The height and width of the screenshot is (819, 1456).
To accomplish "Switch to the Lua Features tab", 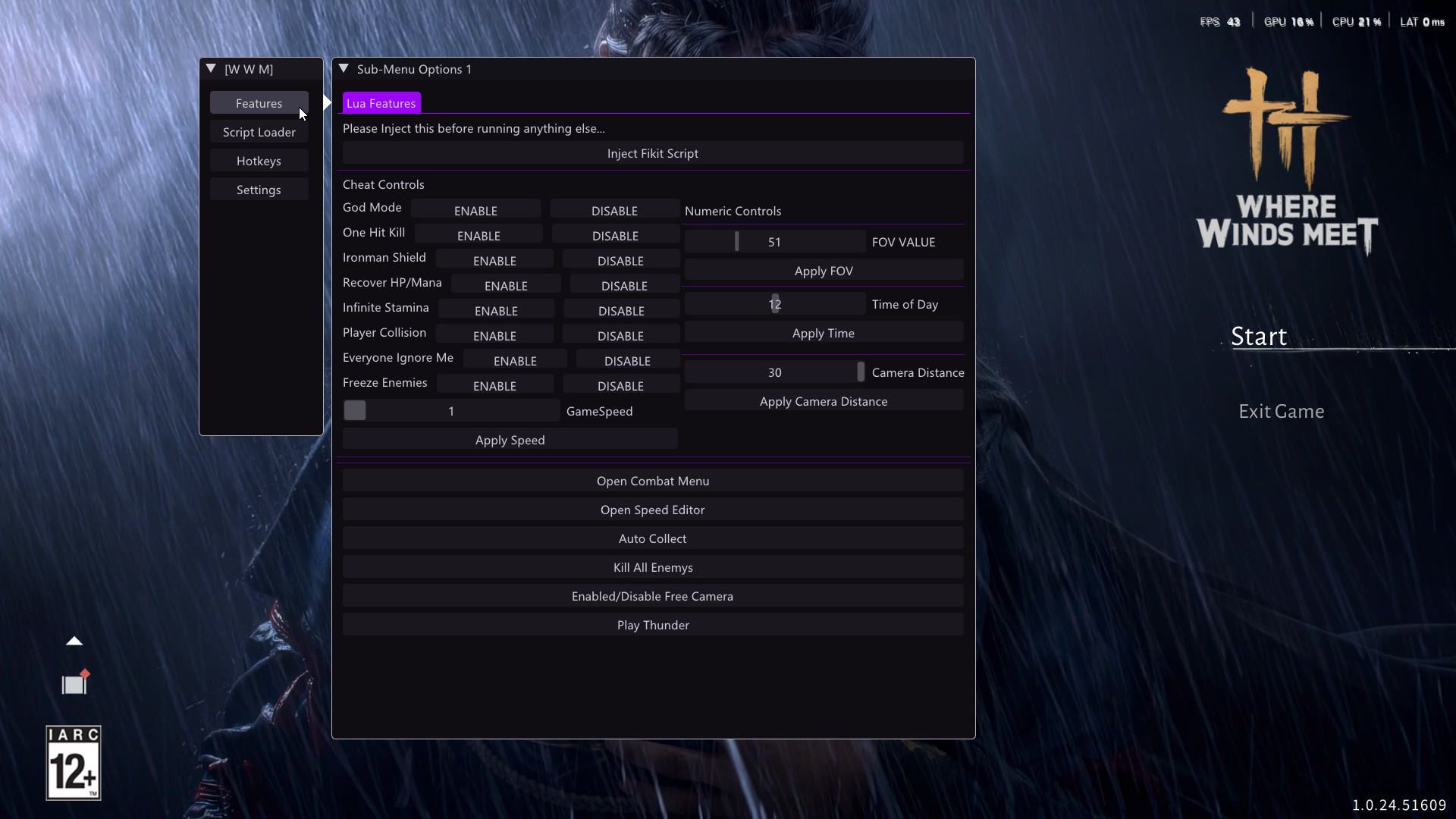I will [381, 103].
